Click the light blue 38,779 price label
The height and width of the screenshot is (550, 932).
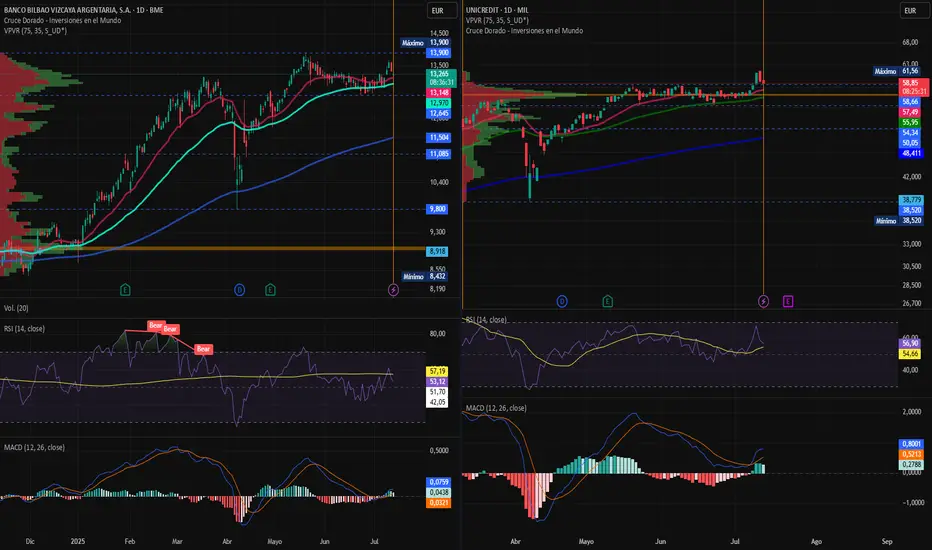911,200
